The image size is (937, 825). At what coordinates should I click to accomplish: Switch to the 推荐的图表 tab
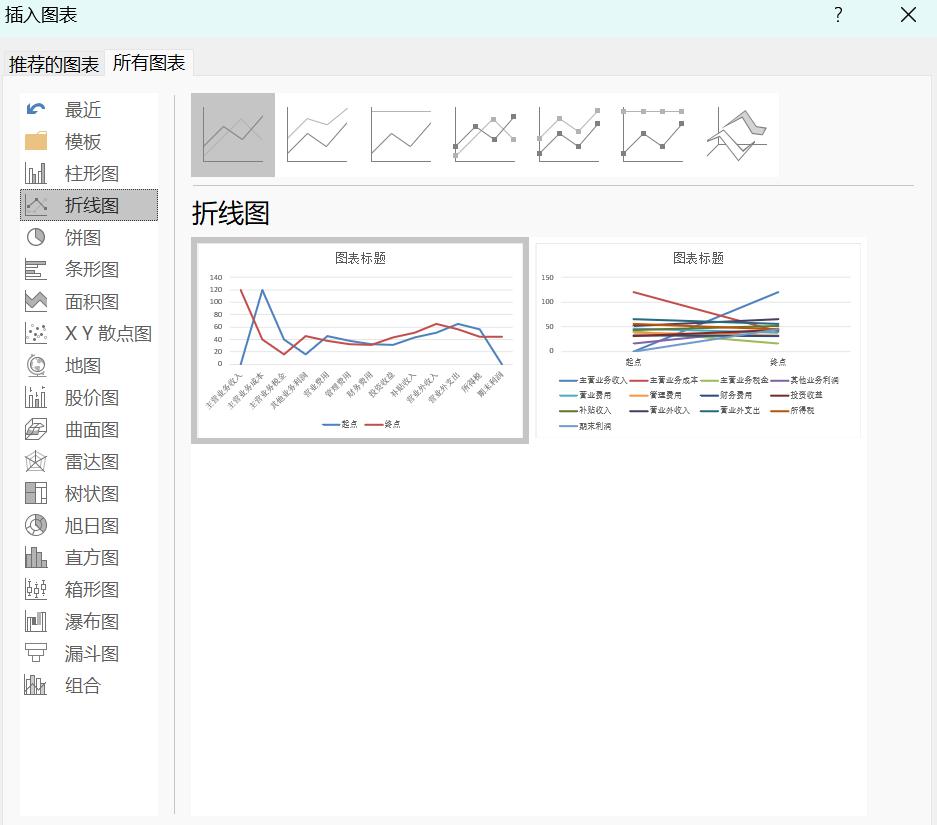[54, 64]
